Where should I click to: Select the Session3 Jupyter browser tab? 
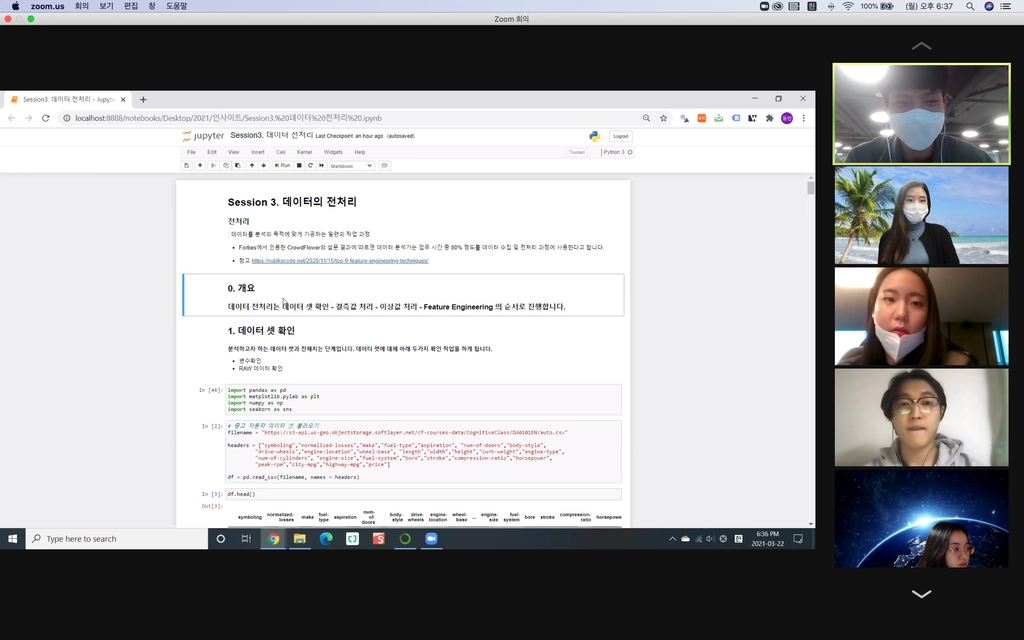(x=69, y=100)
